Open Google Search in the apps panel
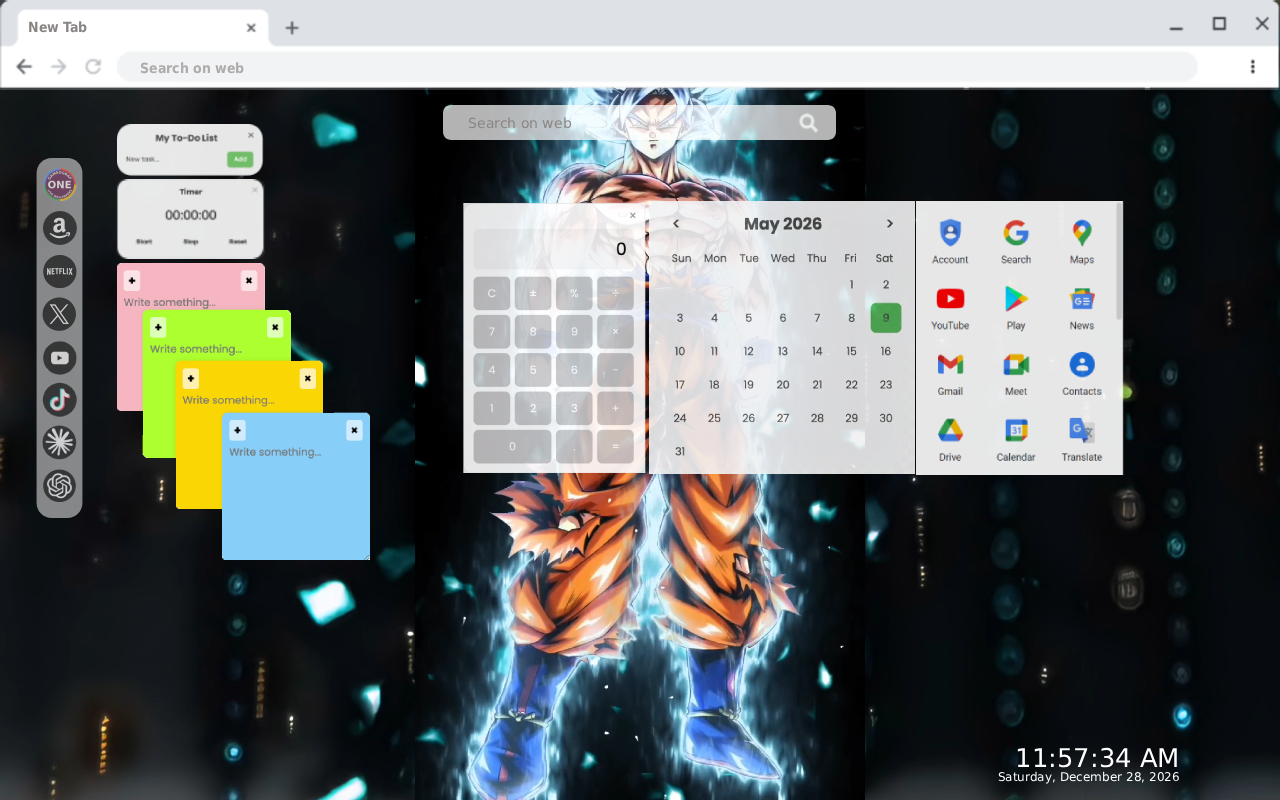The width and height of the screenshot is (1280, 800). [1016, 241]
